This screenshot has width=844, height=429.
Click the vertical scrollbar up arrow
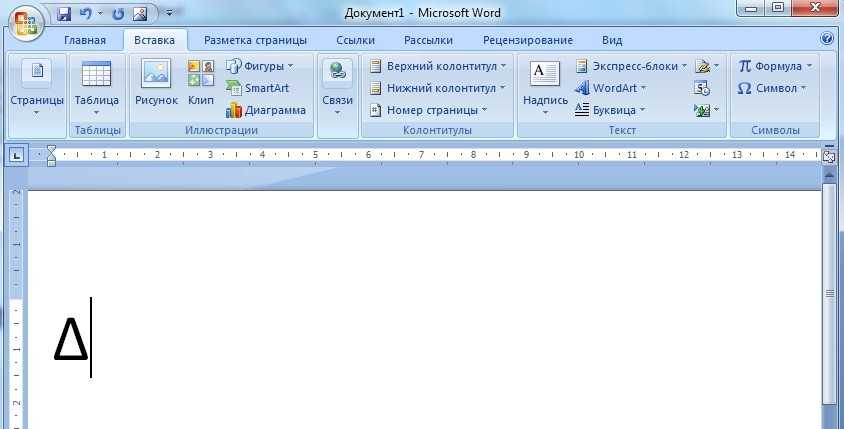829,175
